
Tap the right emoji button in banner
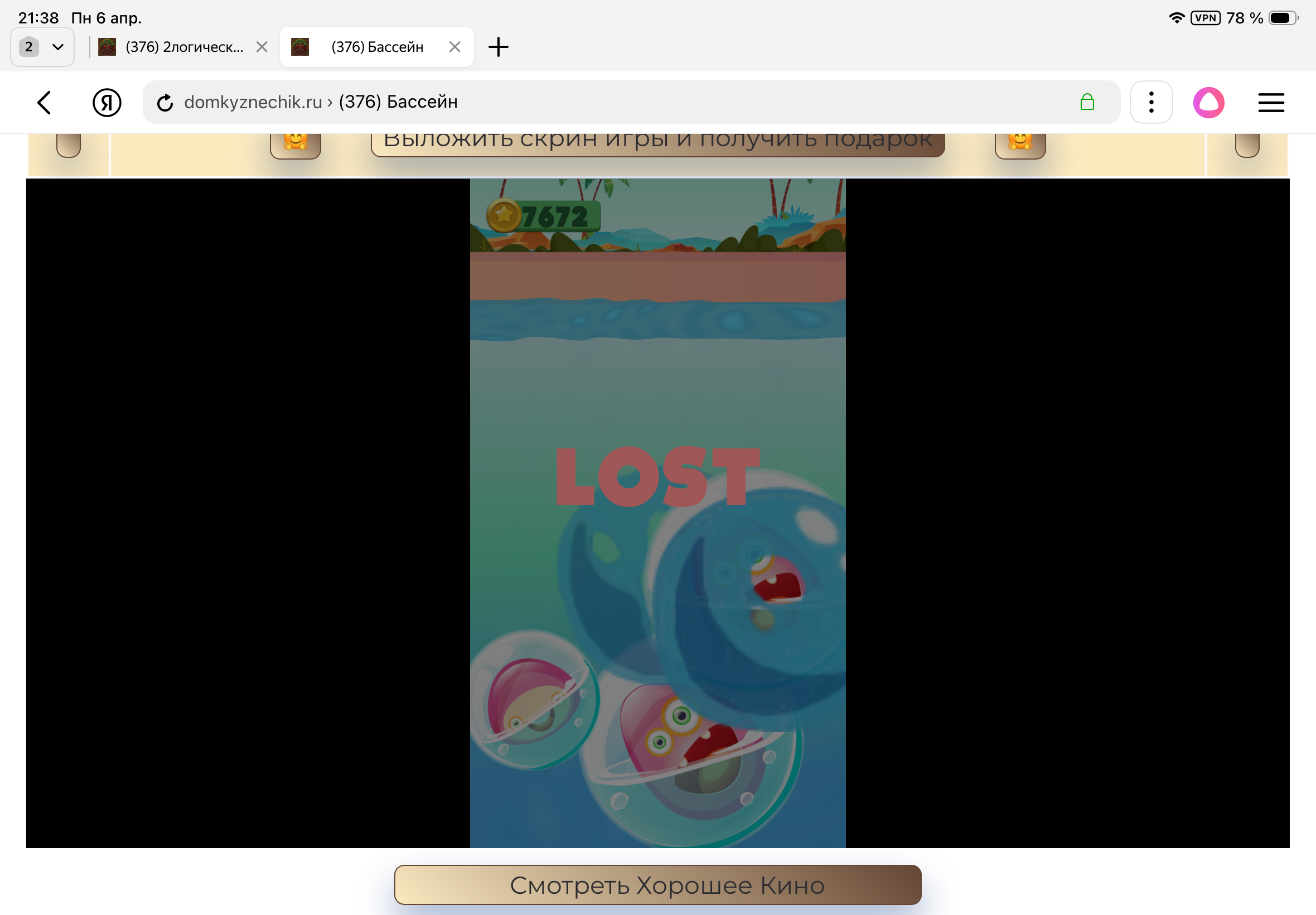pos(1020,143)
